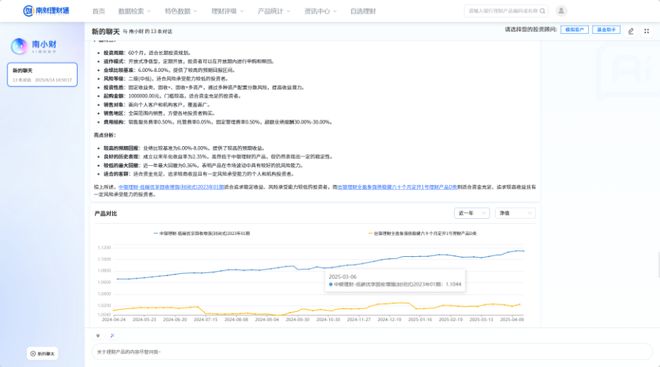This screenshot has width=660, height=367.
Task: Open the 自选理财 menu item
Action: pyautogui.click(x=363, y=11)
